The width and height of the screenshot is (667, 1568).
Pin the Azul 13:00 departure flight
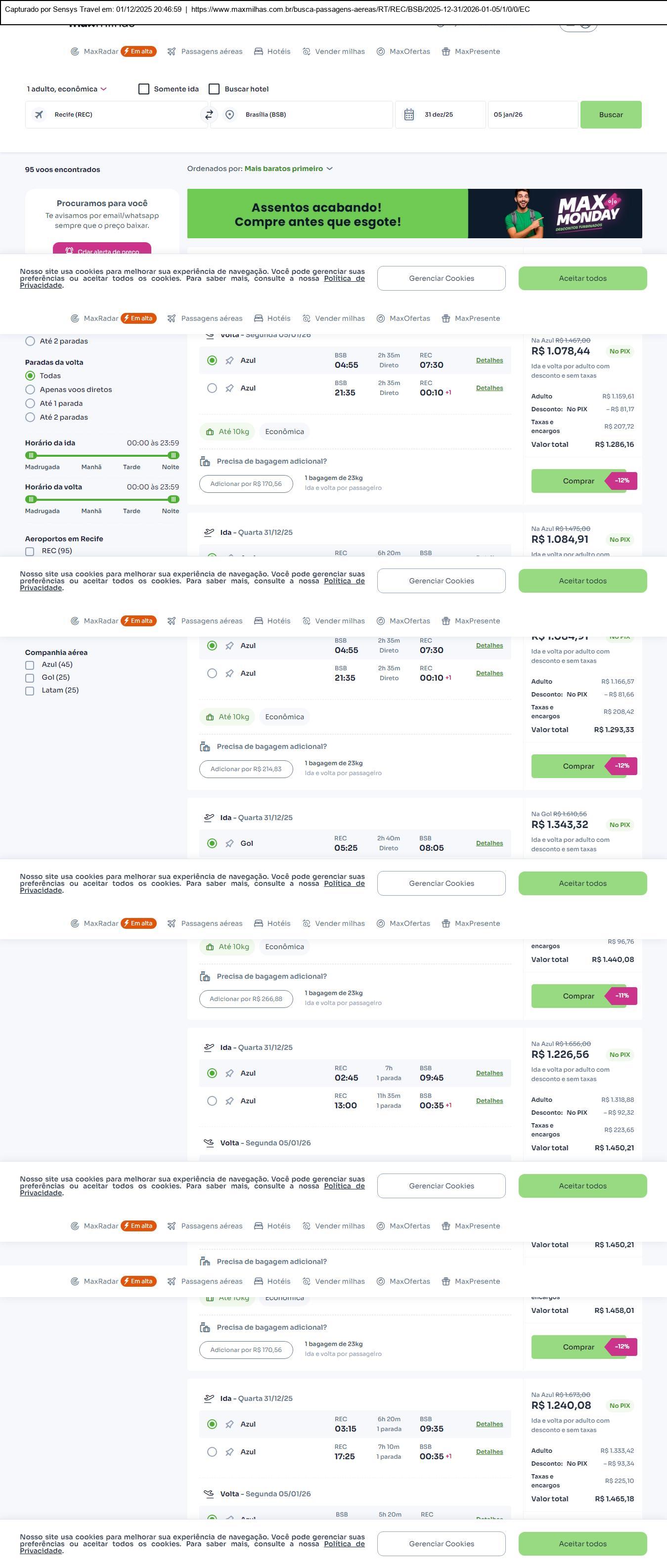(229, 1101)
